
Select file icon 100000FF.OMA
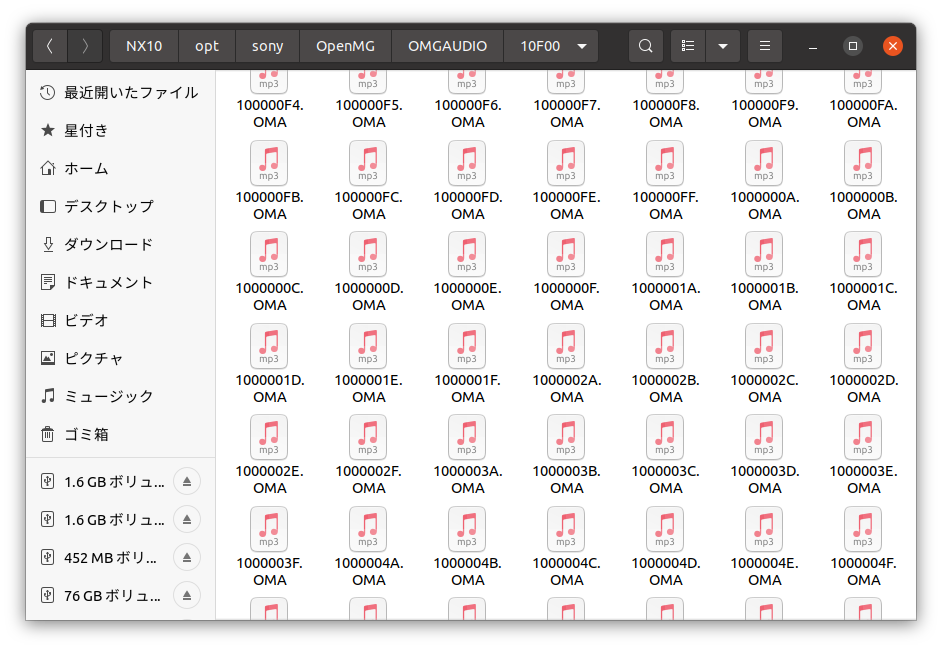pyautogui.click(x=665, y=163)
